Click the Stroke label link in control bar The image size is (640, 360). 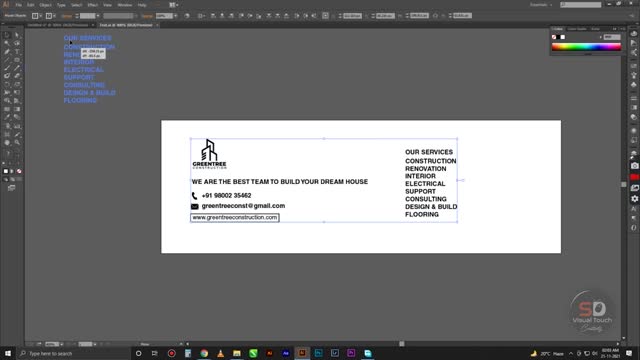pyautogui.click(x=67, y=16)
